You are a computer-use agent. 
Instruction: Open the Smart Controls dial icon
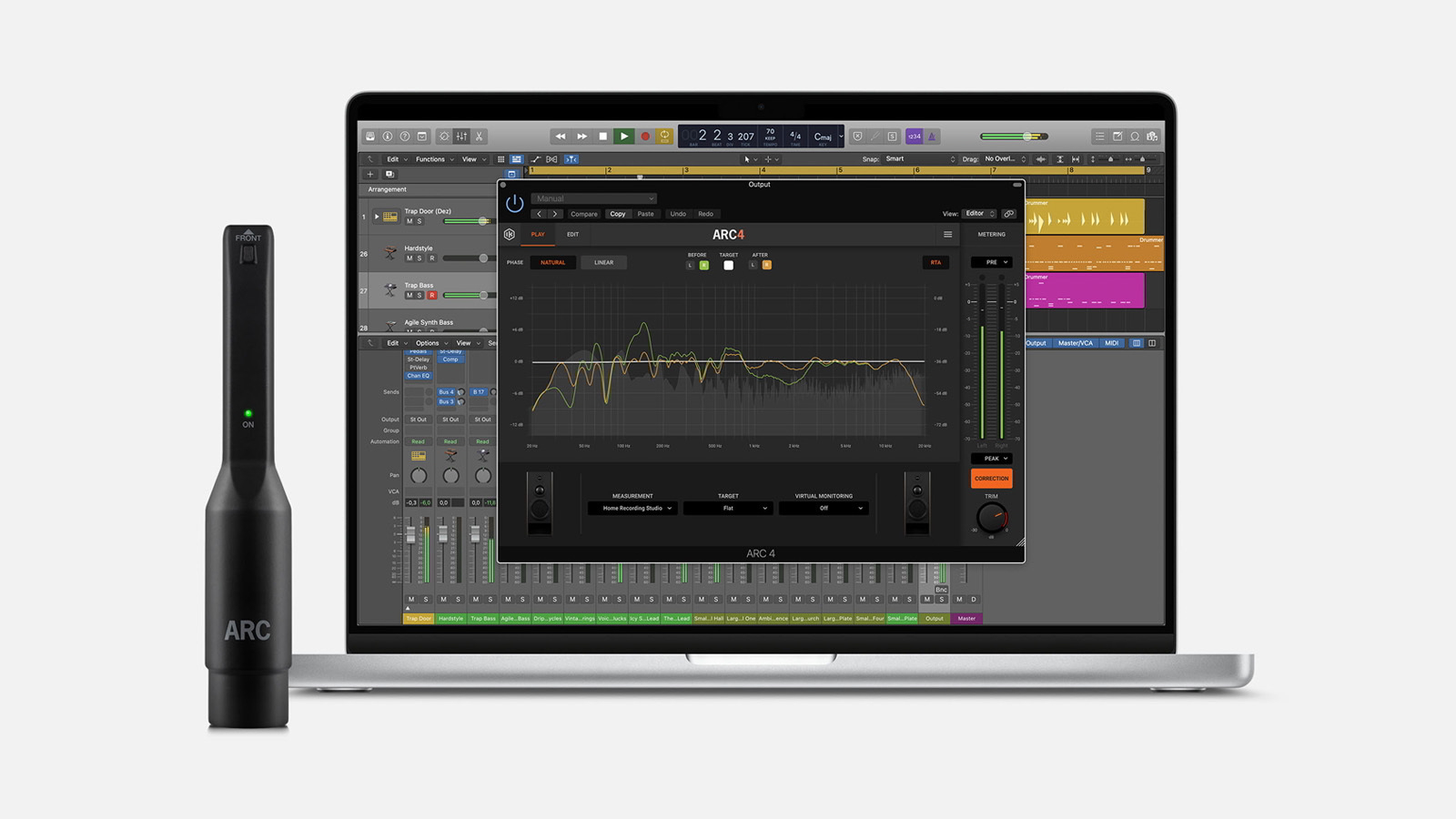tap(444, 136)
